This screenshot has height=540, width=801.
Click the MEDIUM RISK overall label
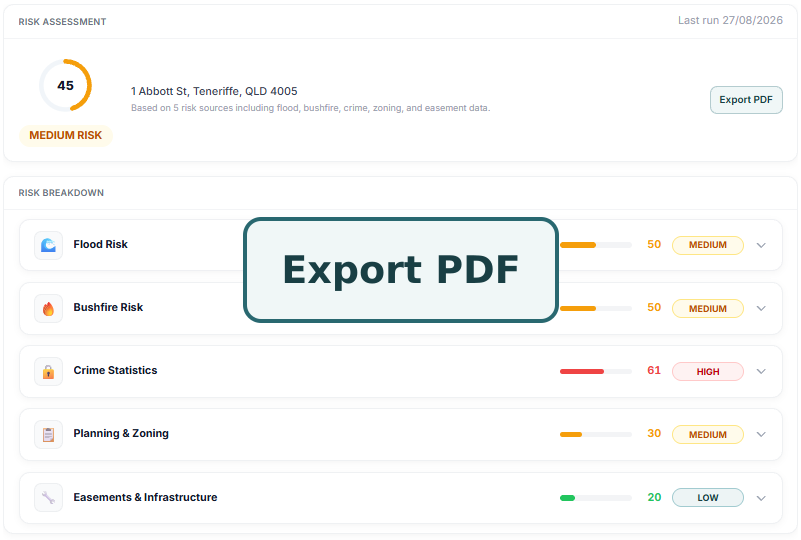coord(65,135)
